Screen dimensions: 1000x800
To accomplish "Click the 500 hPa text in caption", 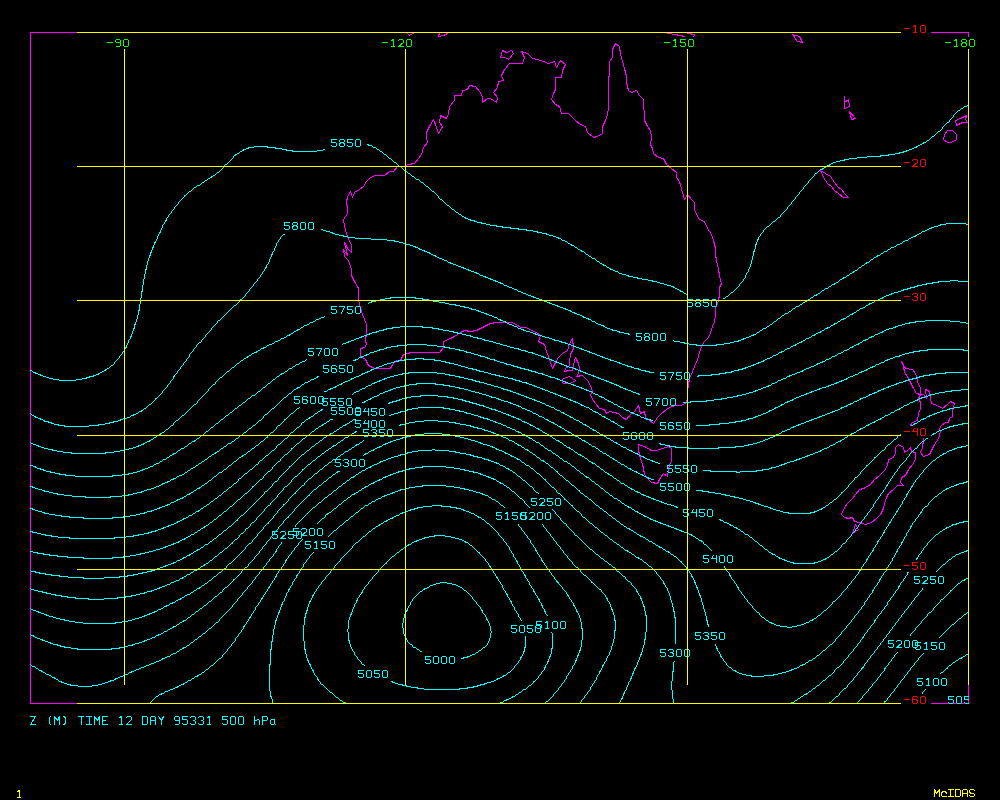I will pos(250,721).
